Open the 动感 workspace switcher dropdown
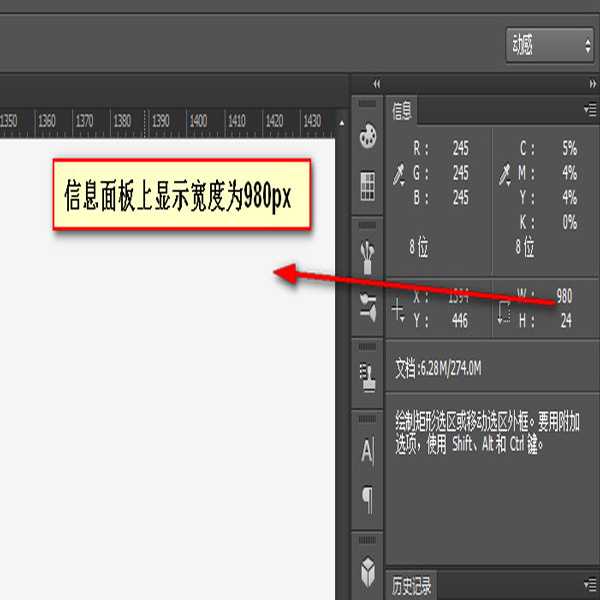The image size is (600, 600). coord(549,45)
